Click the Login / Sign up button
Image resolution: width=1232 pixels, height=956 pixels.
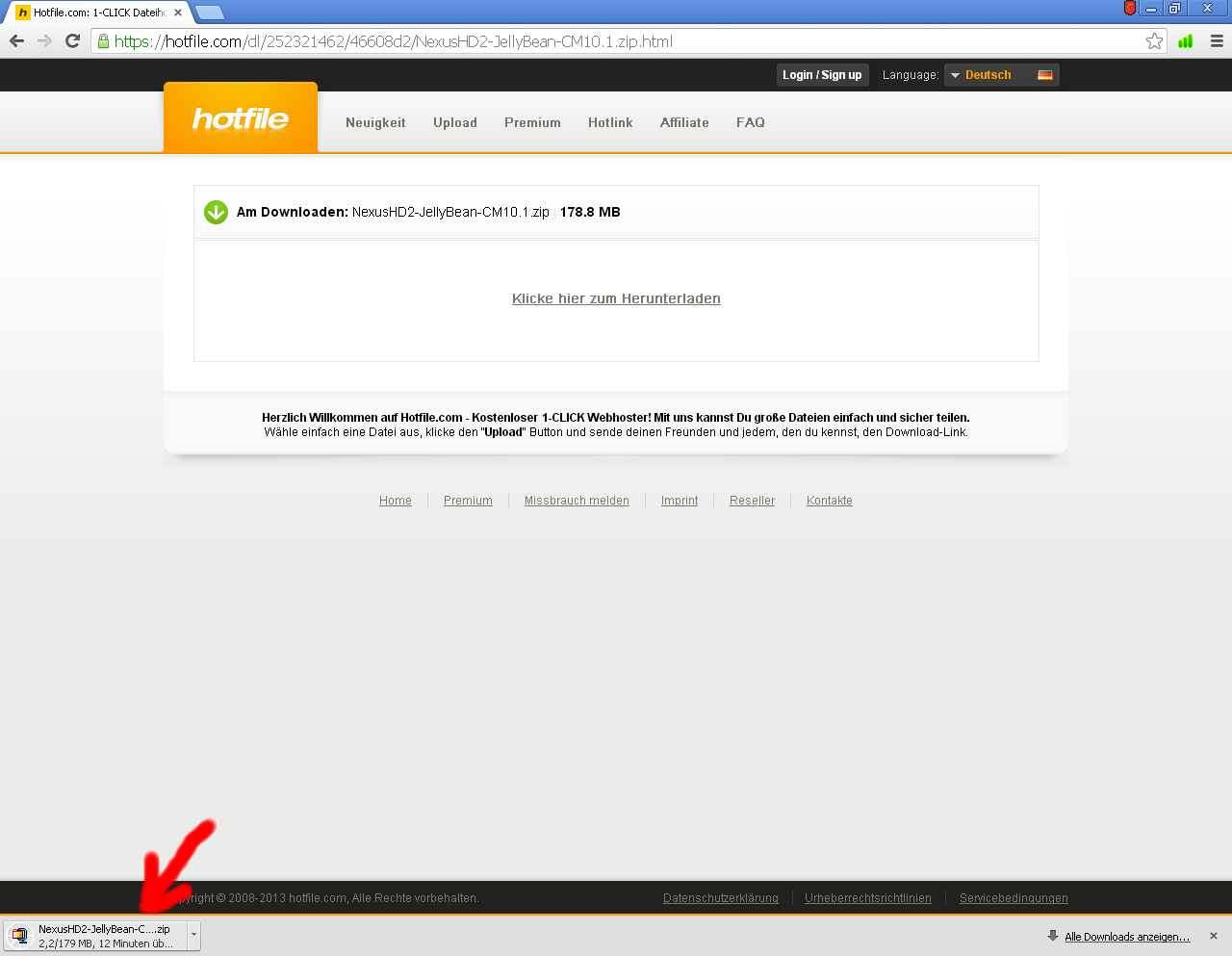click(x=822, y=75)
